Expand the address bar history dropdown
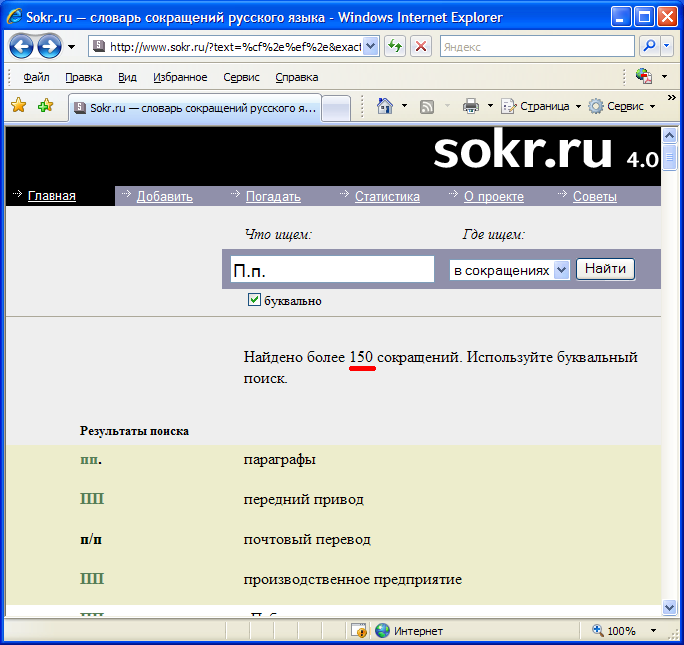 click(x=370, y=46)
